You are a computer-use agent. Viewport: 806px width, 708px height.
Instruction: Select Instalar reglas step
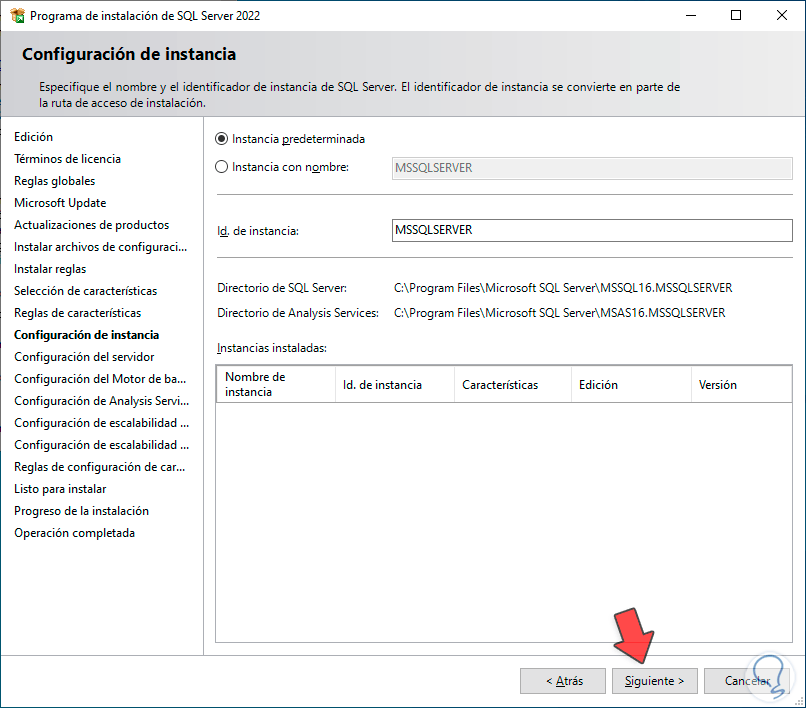point(50,269)
